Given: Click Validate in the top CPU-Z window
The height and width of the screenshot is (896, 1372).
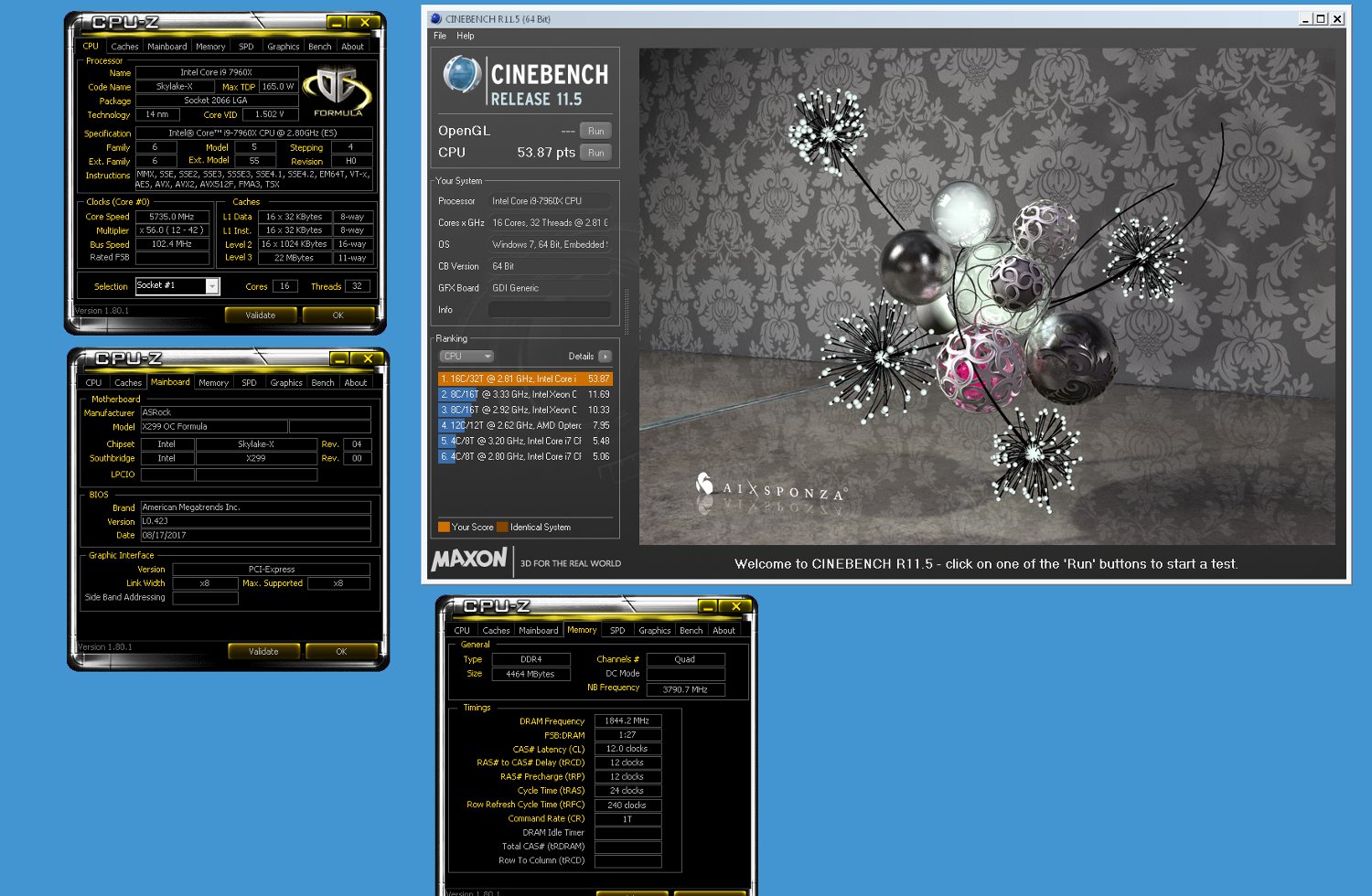Looking at the screenshot, I should 261,315.
